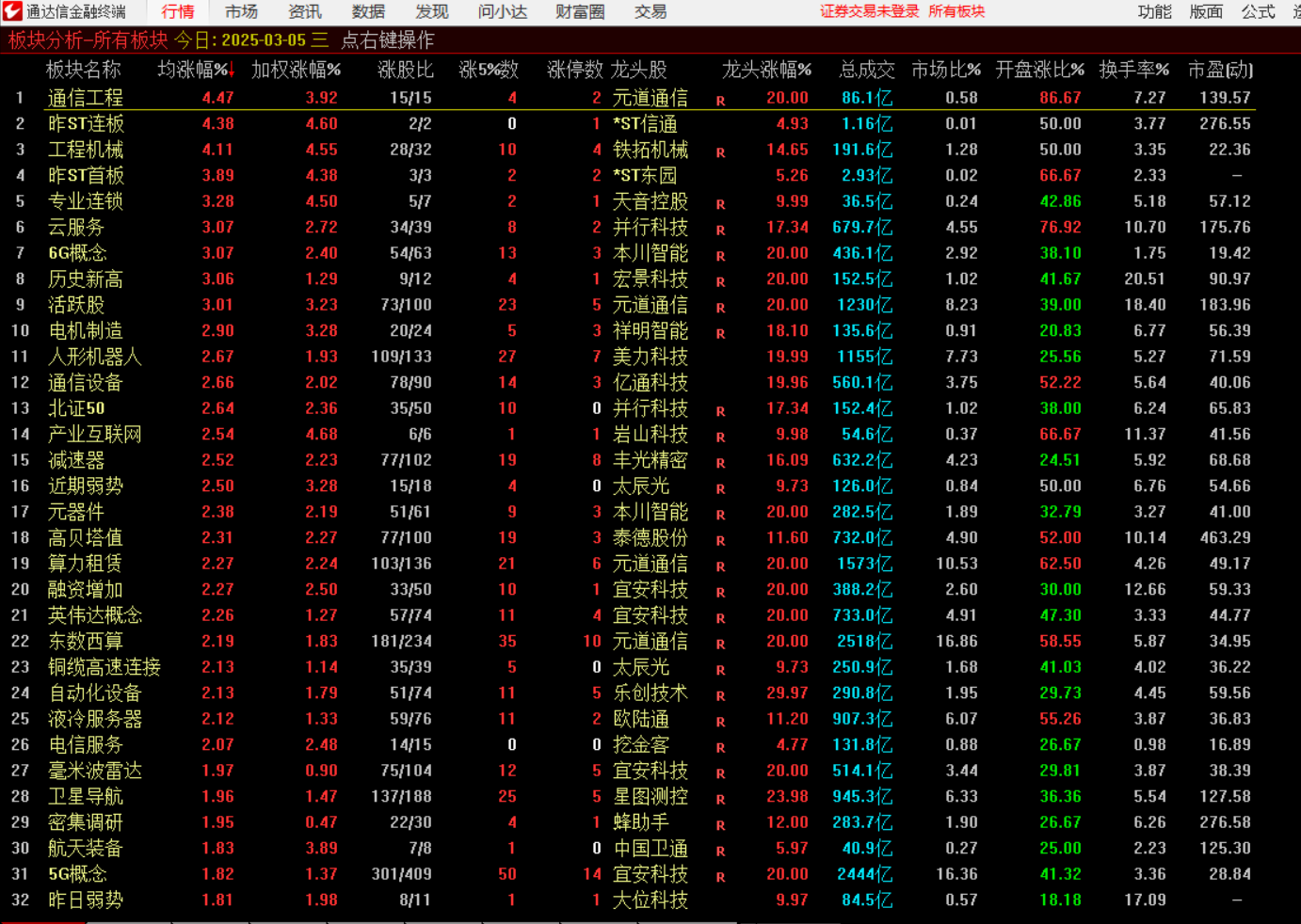1301x924 pixels.
Task: Sort by the 涨股比 column header
Action: [406, 70]
